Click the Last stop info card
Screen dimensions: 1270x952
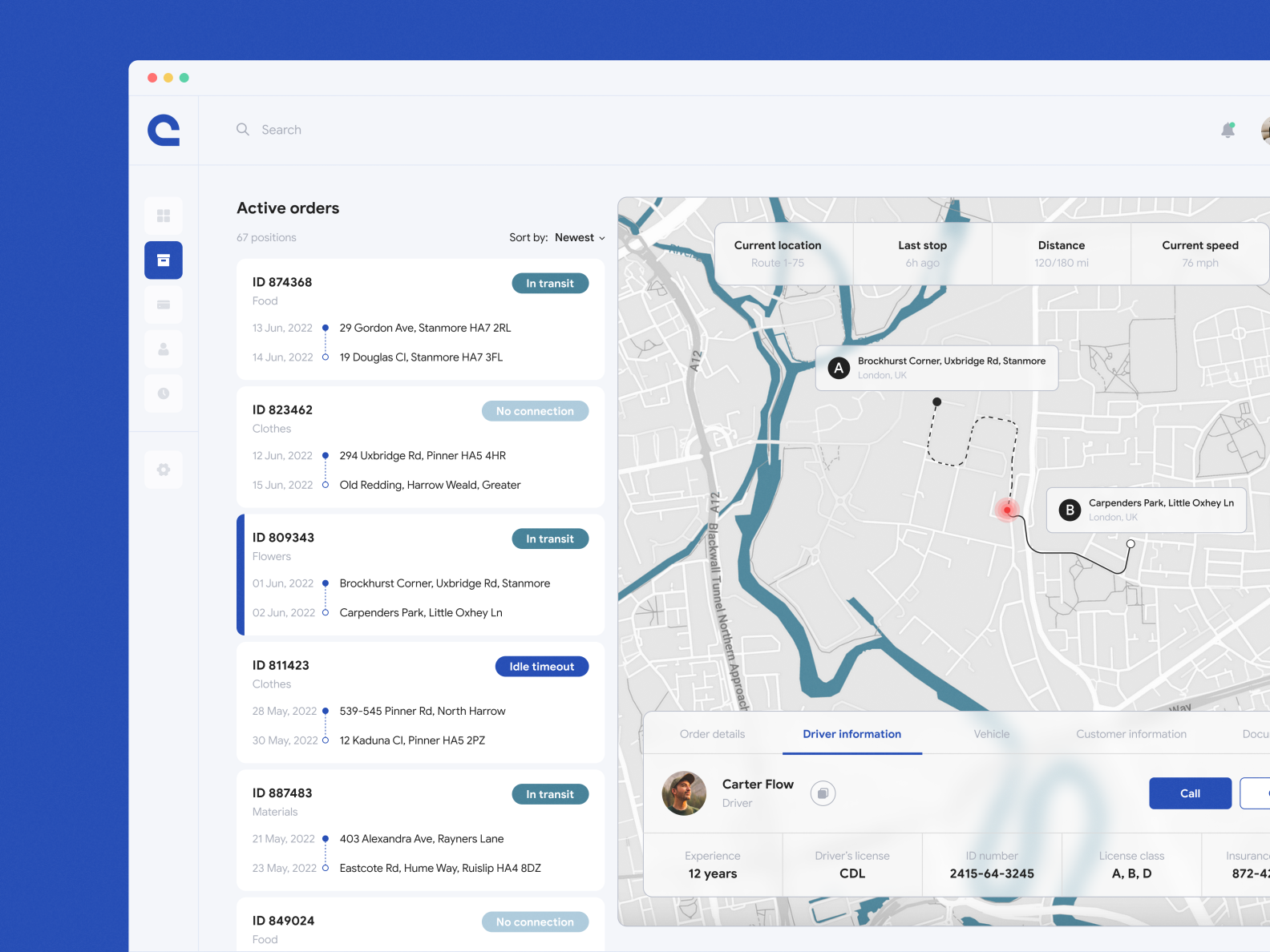coord(923,253)
